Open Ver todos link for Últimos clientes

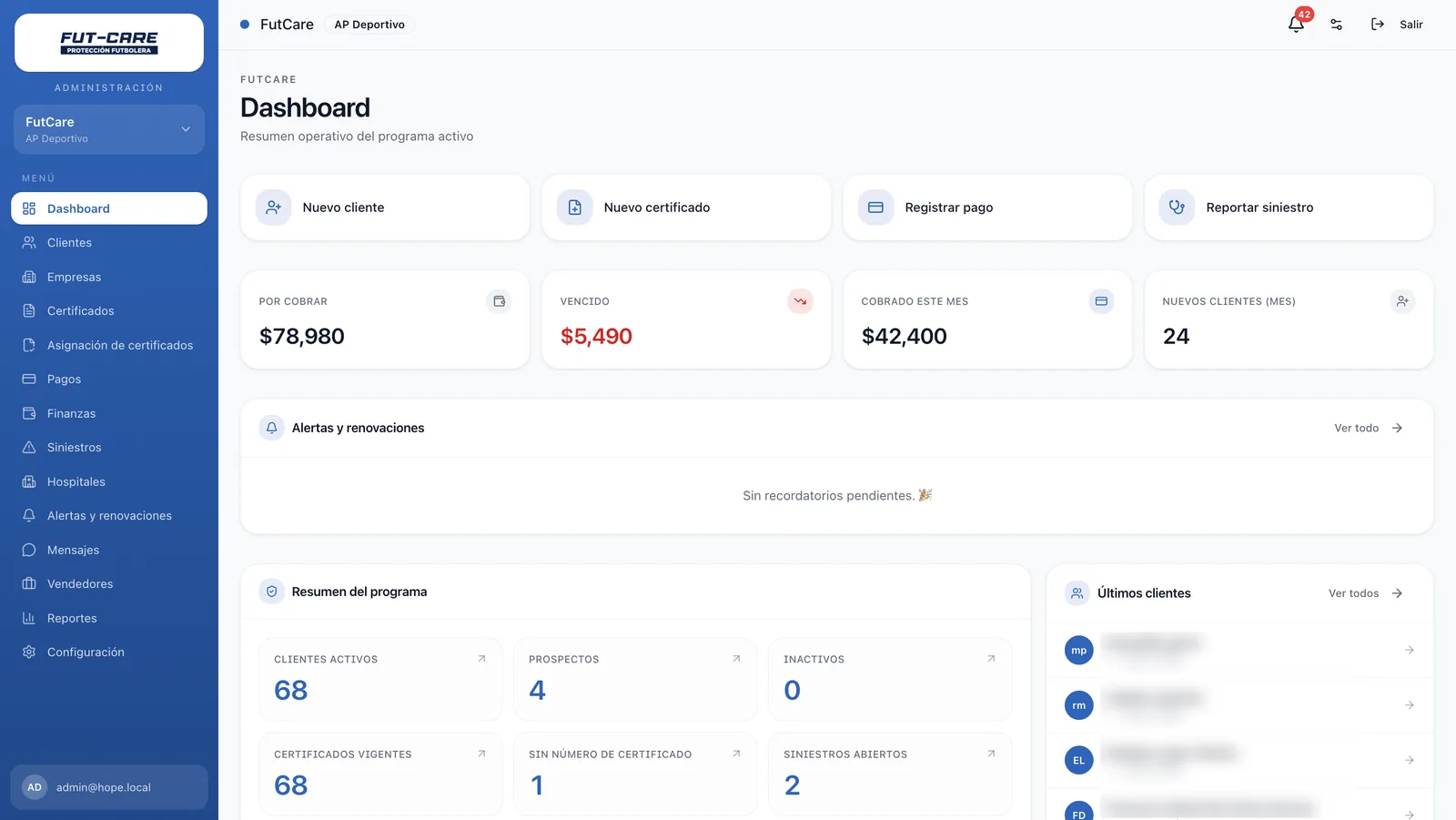(1366, 593)
